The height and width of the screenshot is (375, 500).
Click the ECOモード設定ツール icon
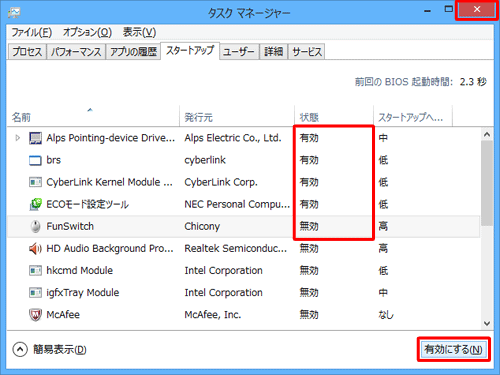point(35,204)
